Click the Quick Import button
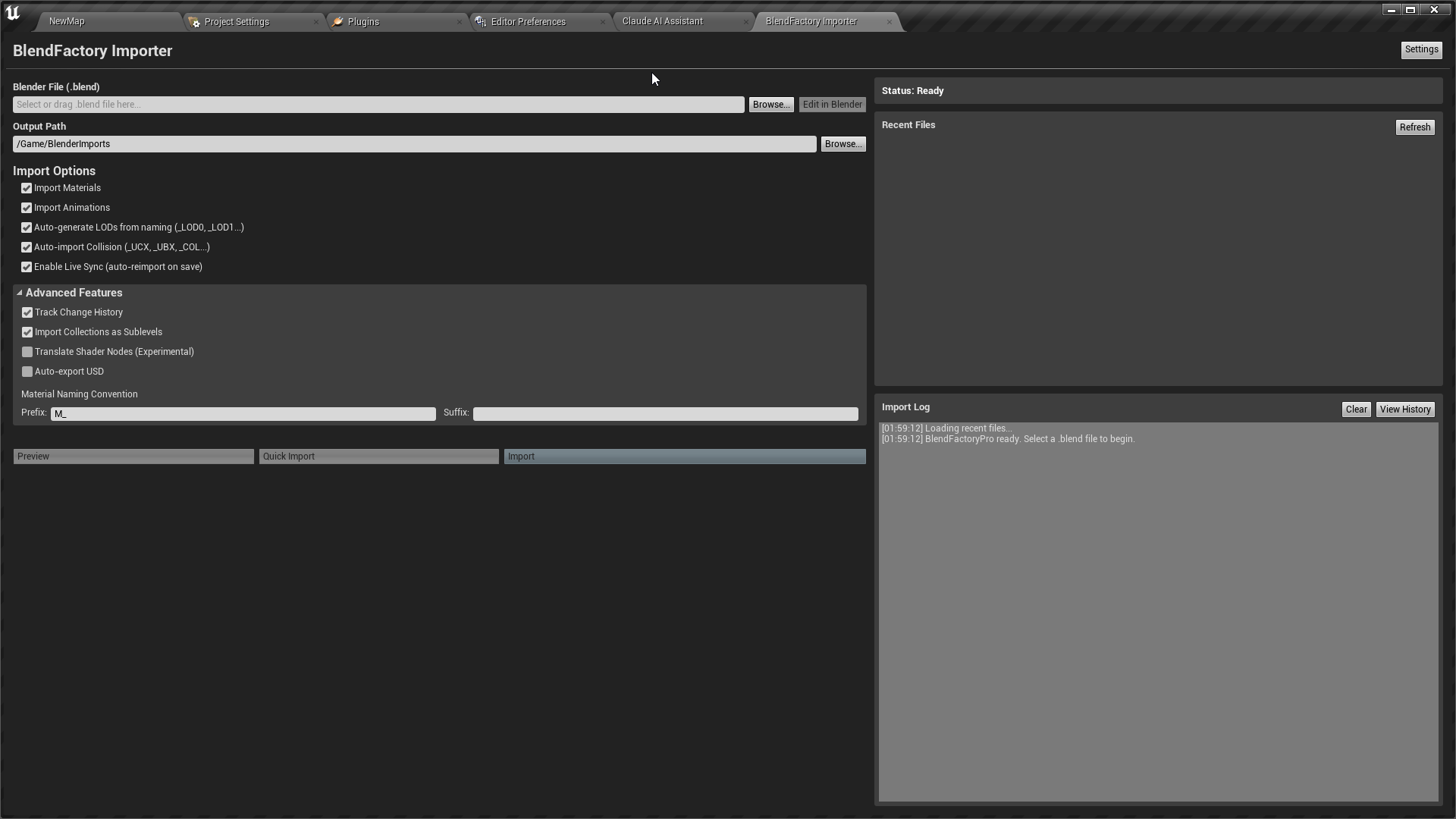This screenshot has height=819, width=1456. click(x=379, y=457)
